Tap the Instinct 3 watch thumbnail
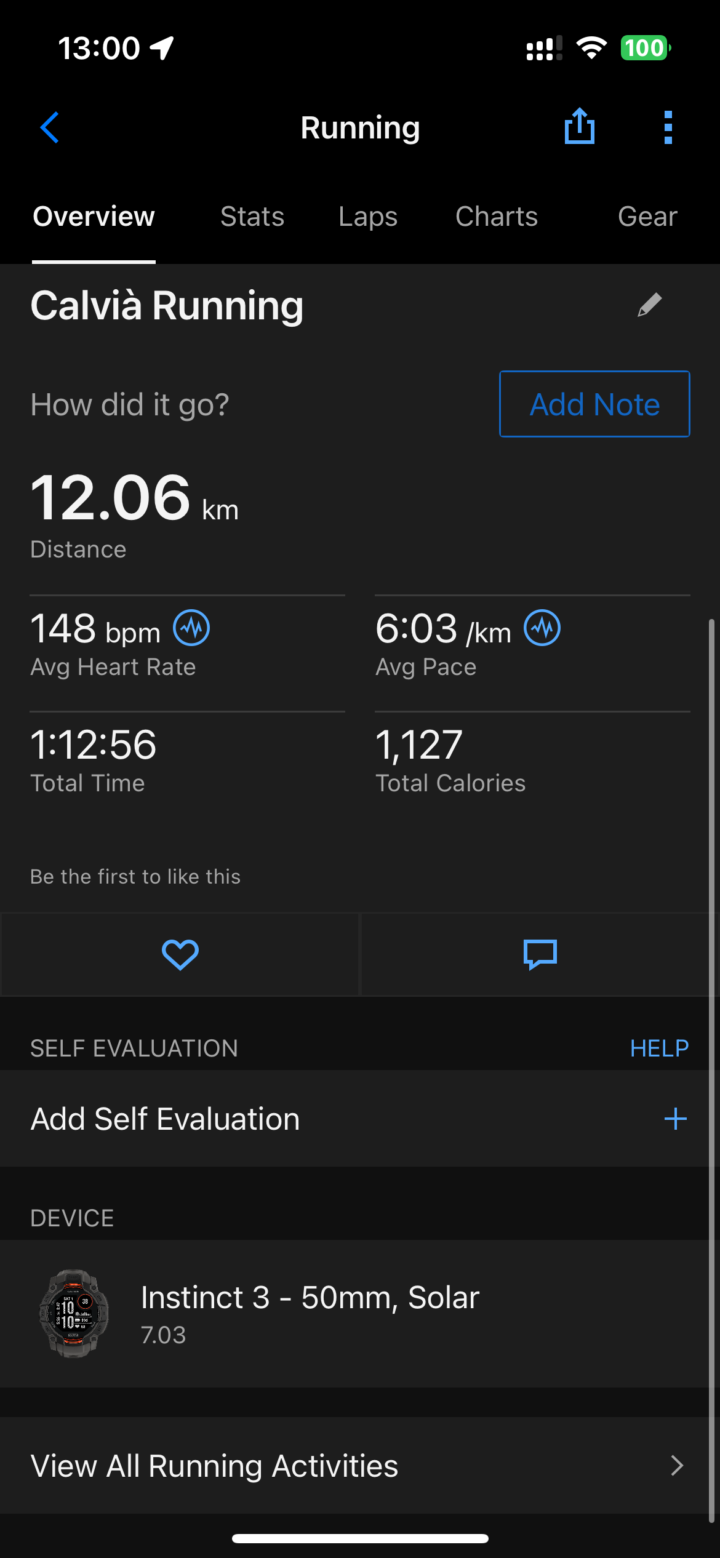 coord(72,1313)
